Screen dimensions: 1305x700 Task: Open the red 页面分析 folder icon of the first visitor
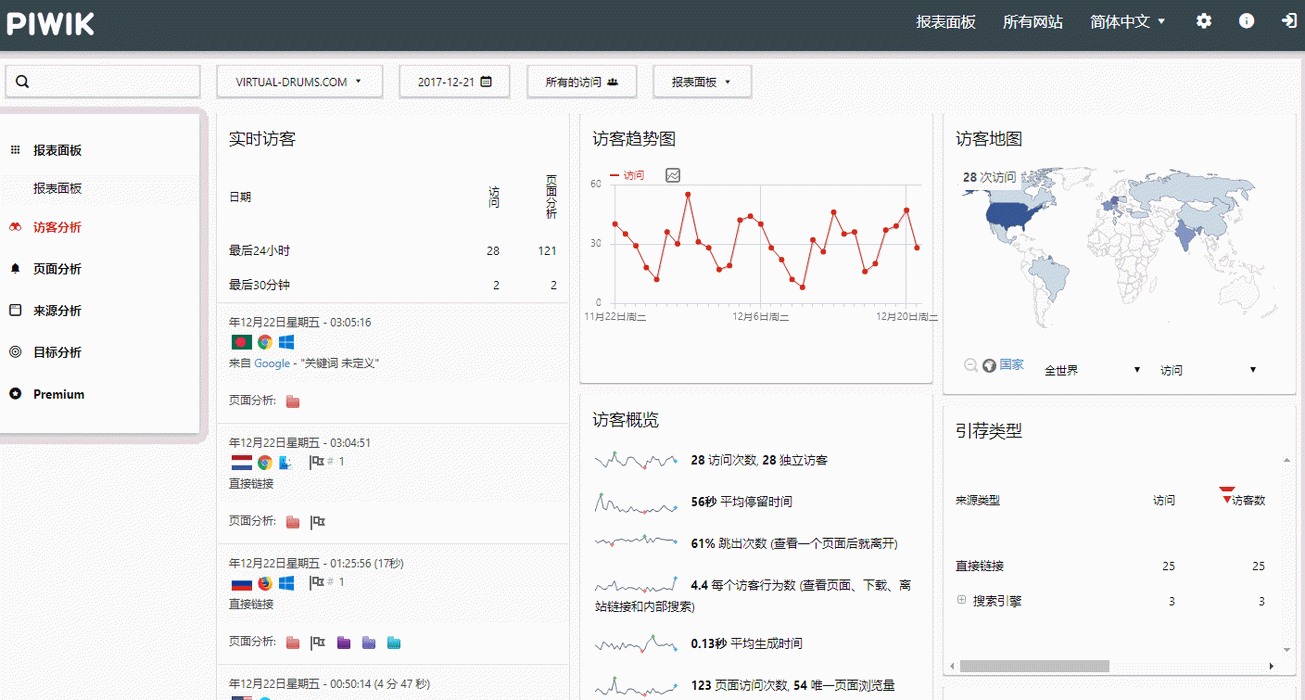point(291,402)
